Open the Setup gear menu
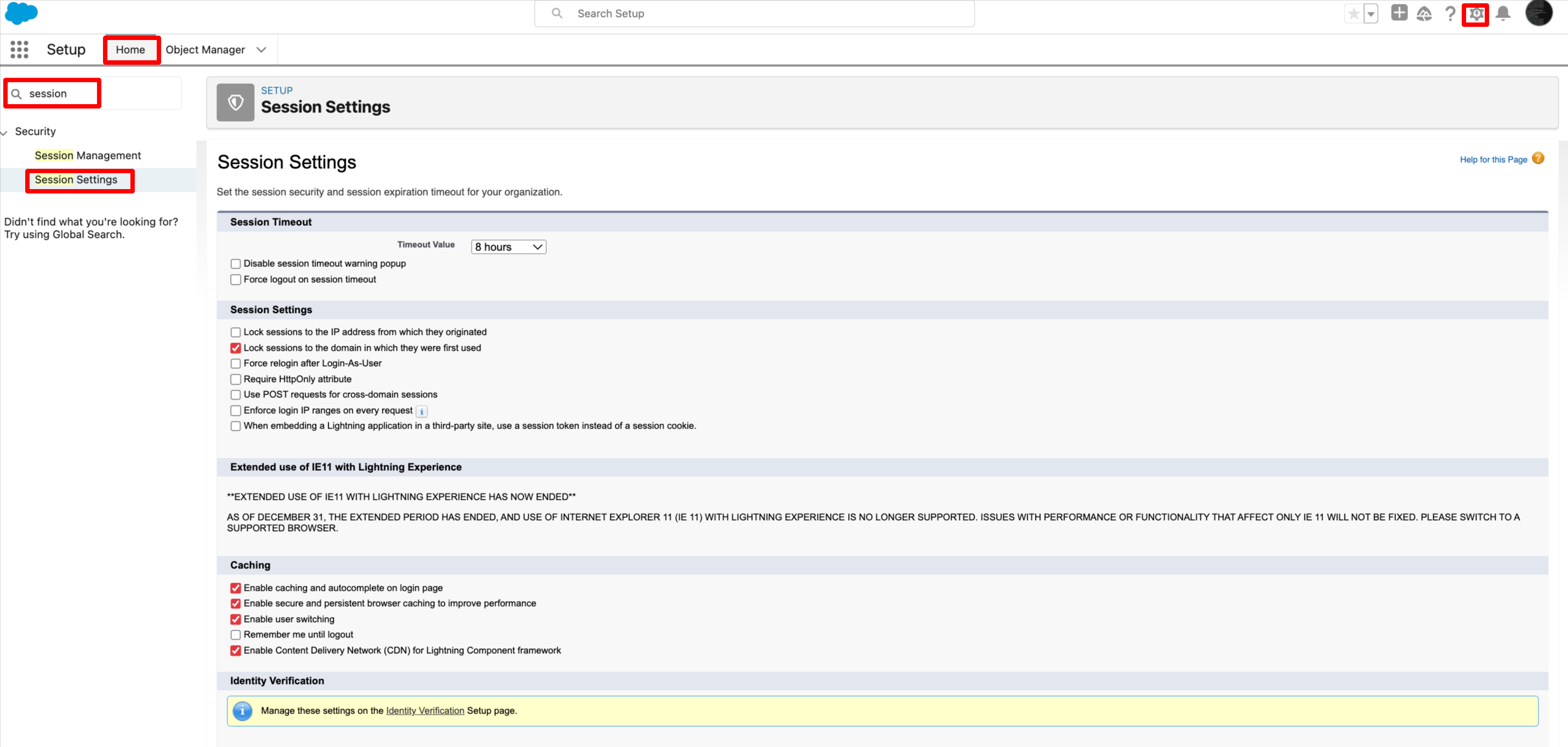 1475,13
